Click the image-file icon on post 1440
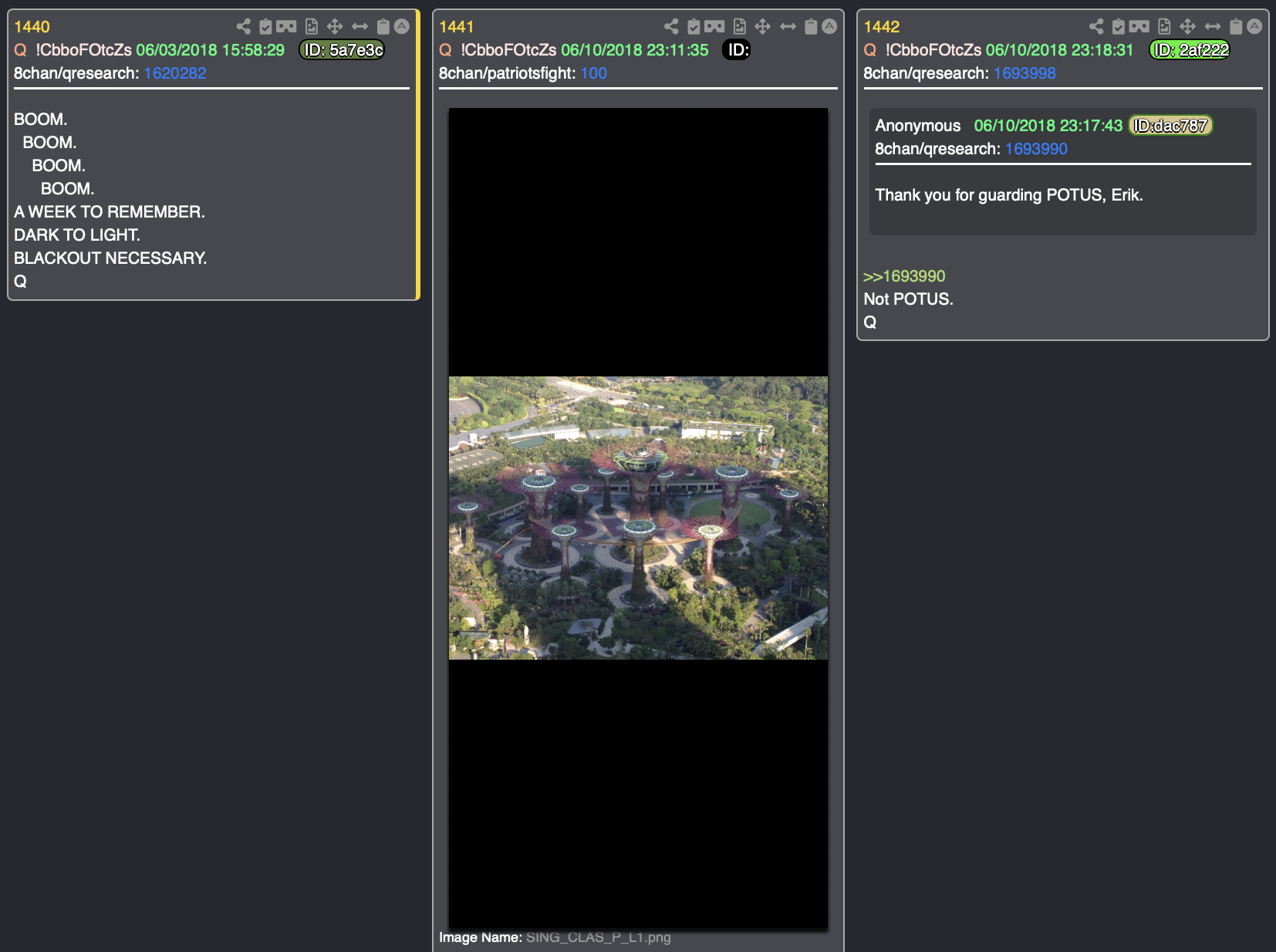The height and width of the screenshot is (952, 1276). point(312,26)
